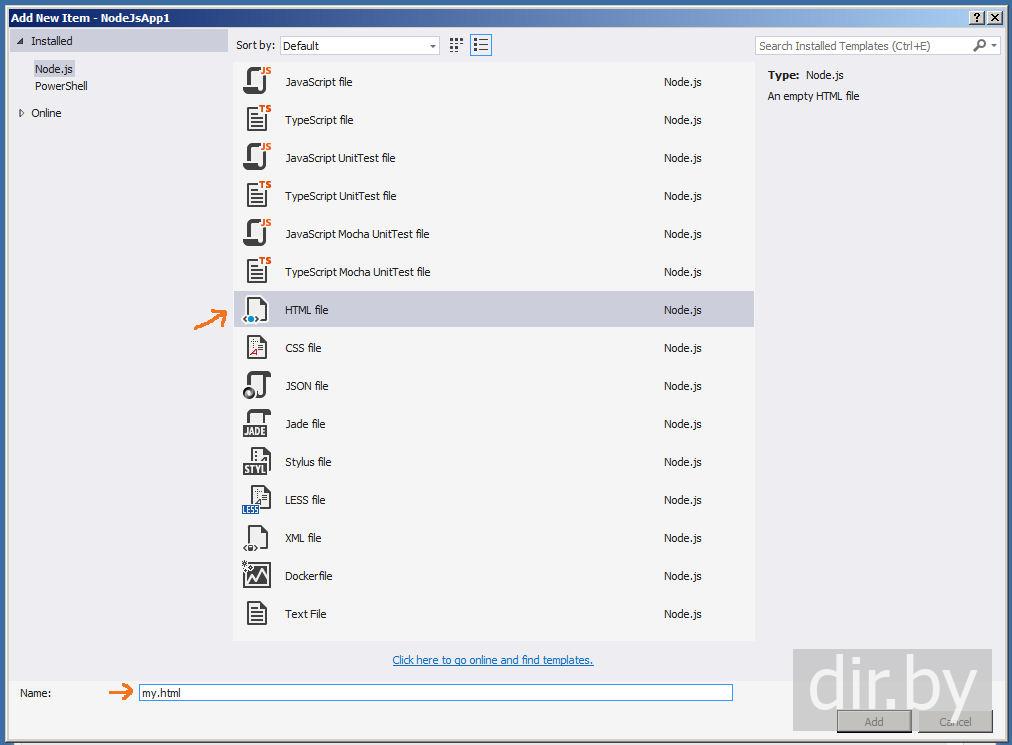Click the Stylus file template icon
1012x745 pixels.
point(257,462)
